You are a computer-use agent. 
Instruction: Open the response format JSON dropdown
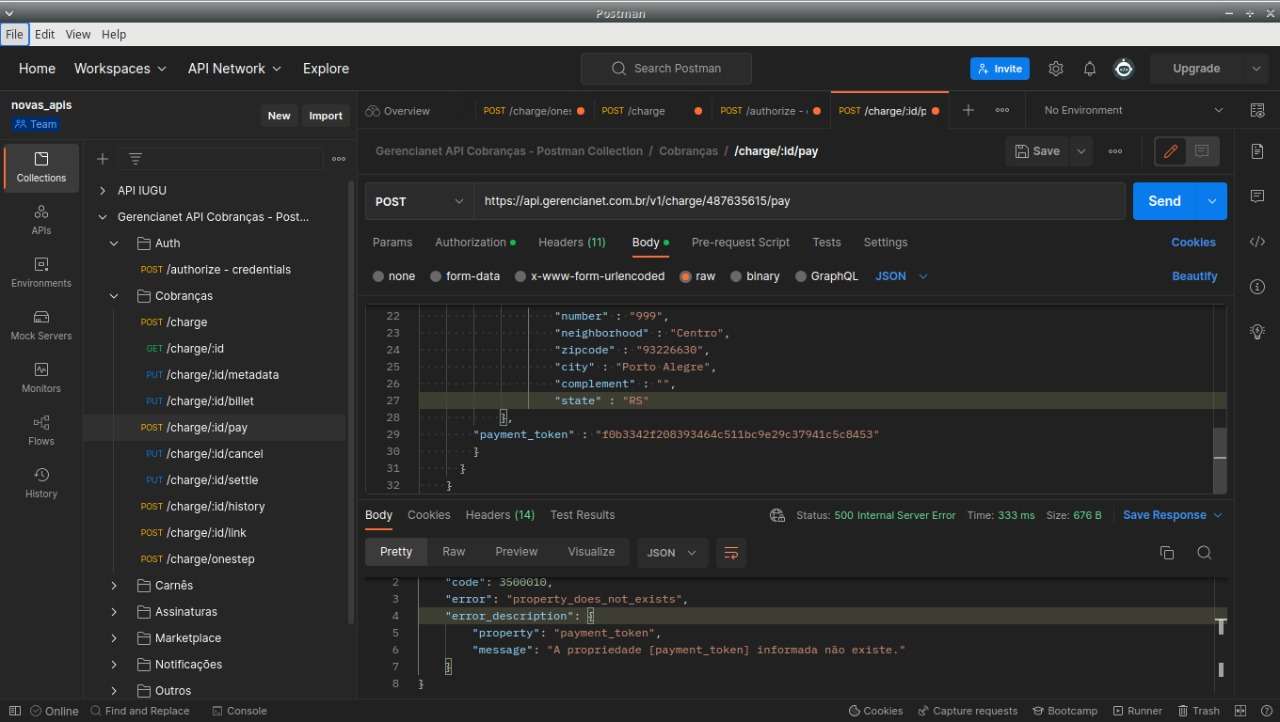[x=672, y=552]
